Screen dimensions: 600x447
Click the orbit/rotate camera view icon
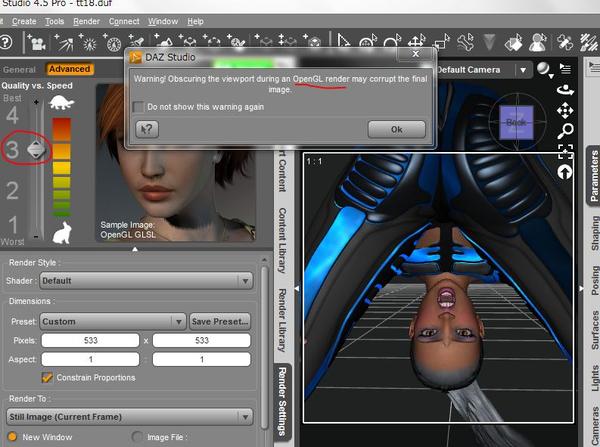(x=565, y=88)
